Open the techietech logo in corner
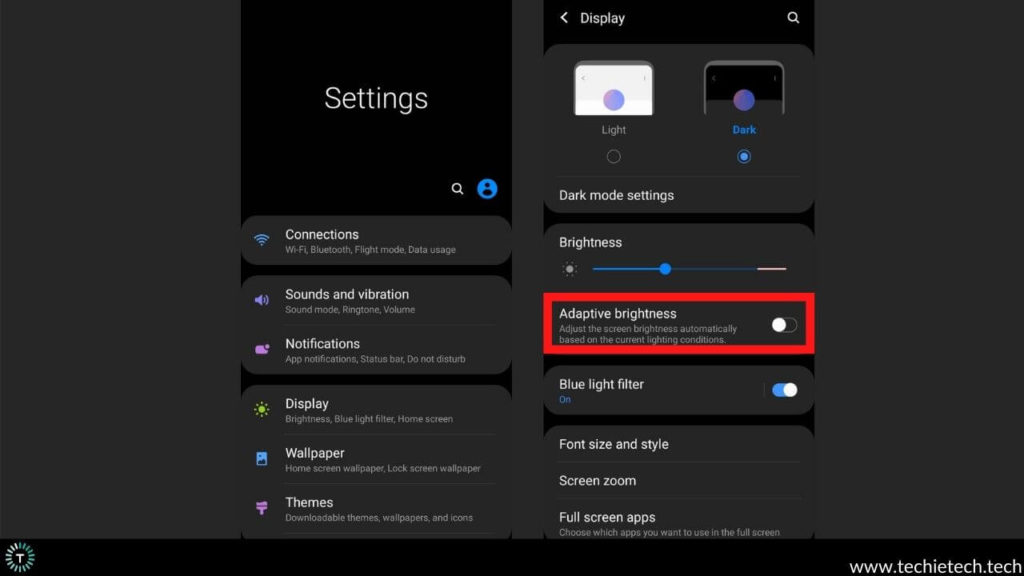This screenshot has height=576, width=1024. (x=20, y=557)
